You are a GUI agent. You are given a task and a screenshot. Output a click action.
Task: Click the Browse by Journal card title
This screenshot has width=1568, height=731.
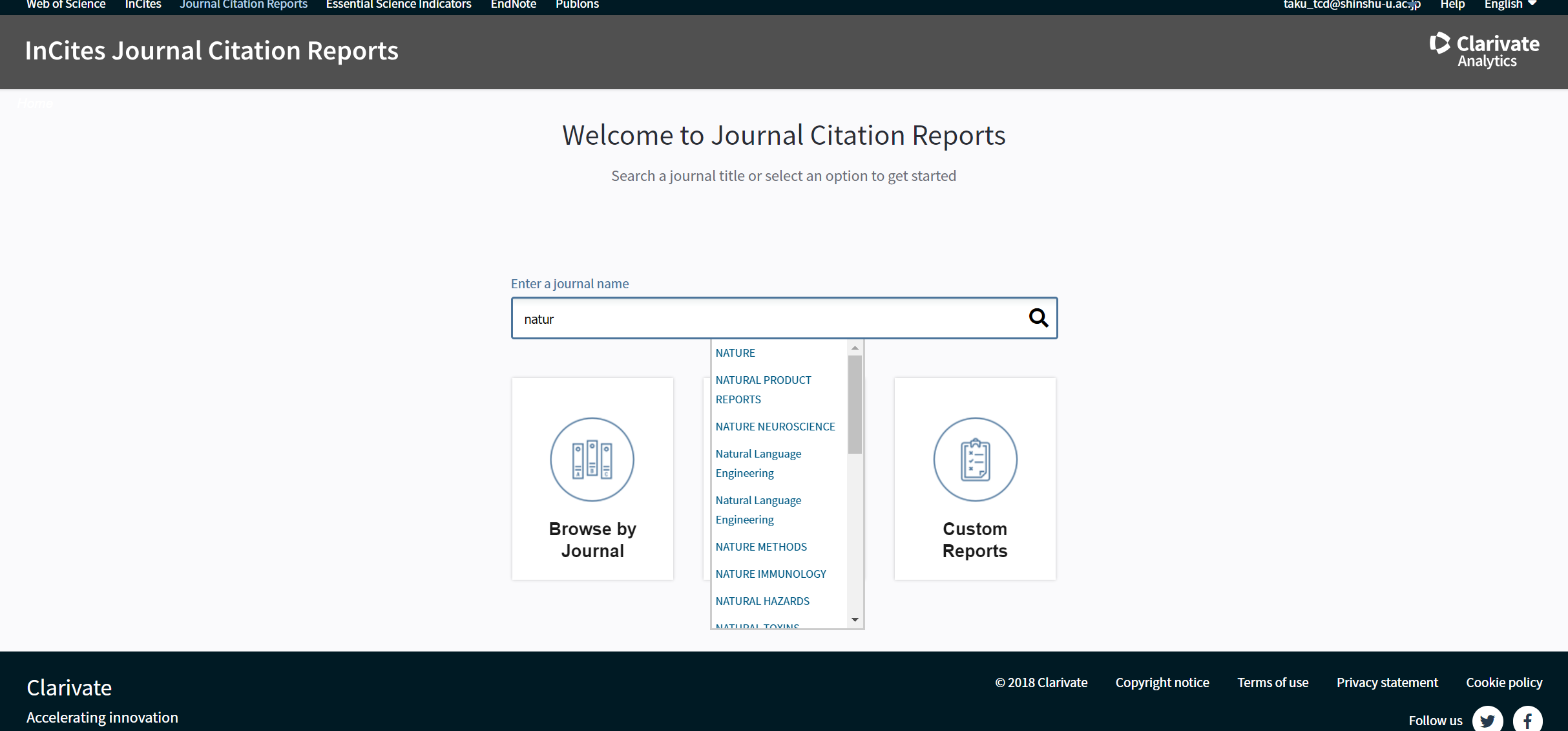click(x=592, y=540)
